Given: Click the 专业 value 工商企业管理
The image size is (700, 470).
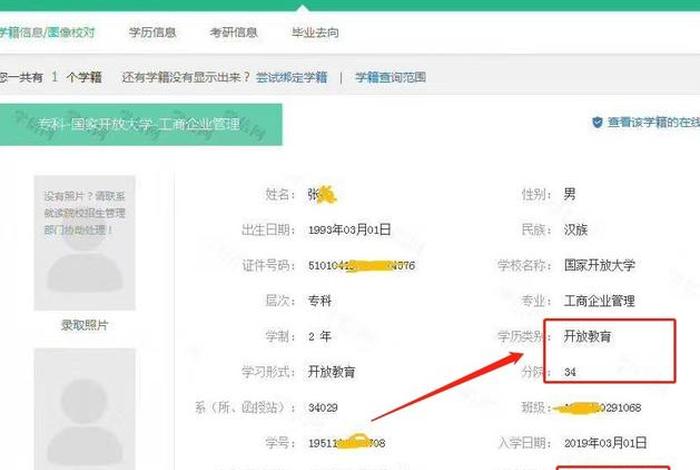Looking at the screenshot, I should pyautogui.click(x=599, y=301).
